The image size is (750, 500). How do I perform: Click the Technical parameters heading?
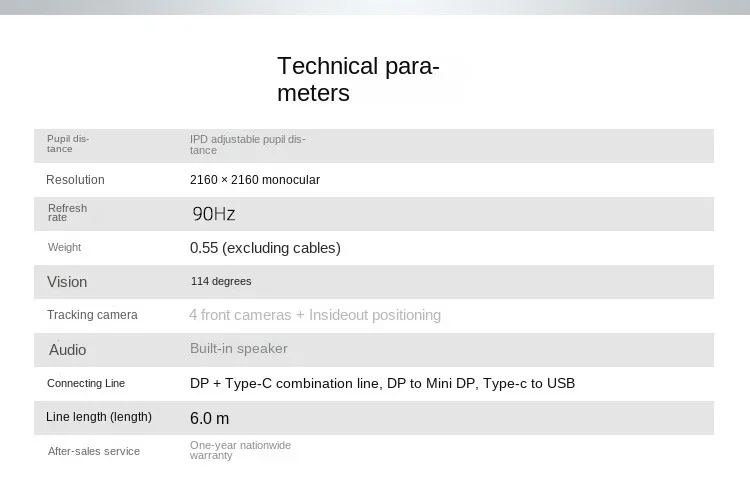coord(358,79)
